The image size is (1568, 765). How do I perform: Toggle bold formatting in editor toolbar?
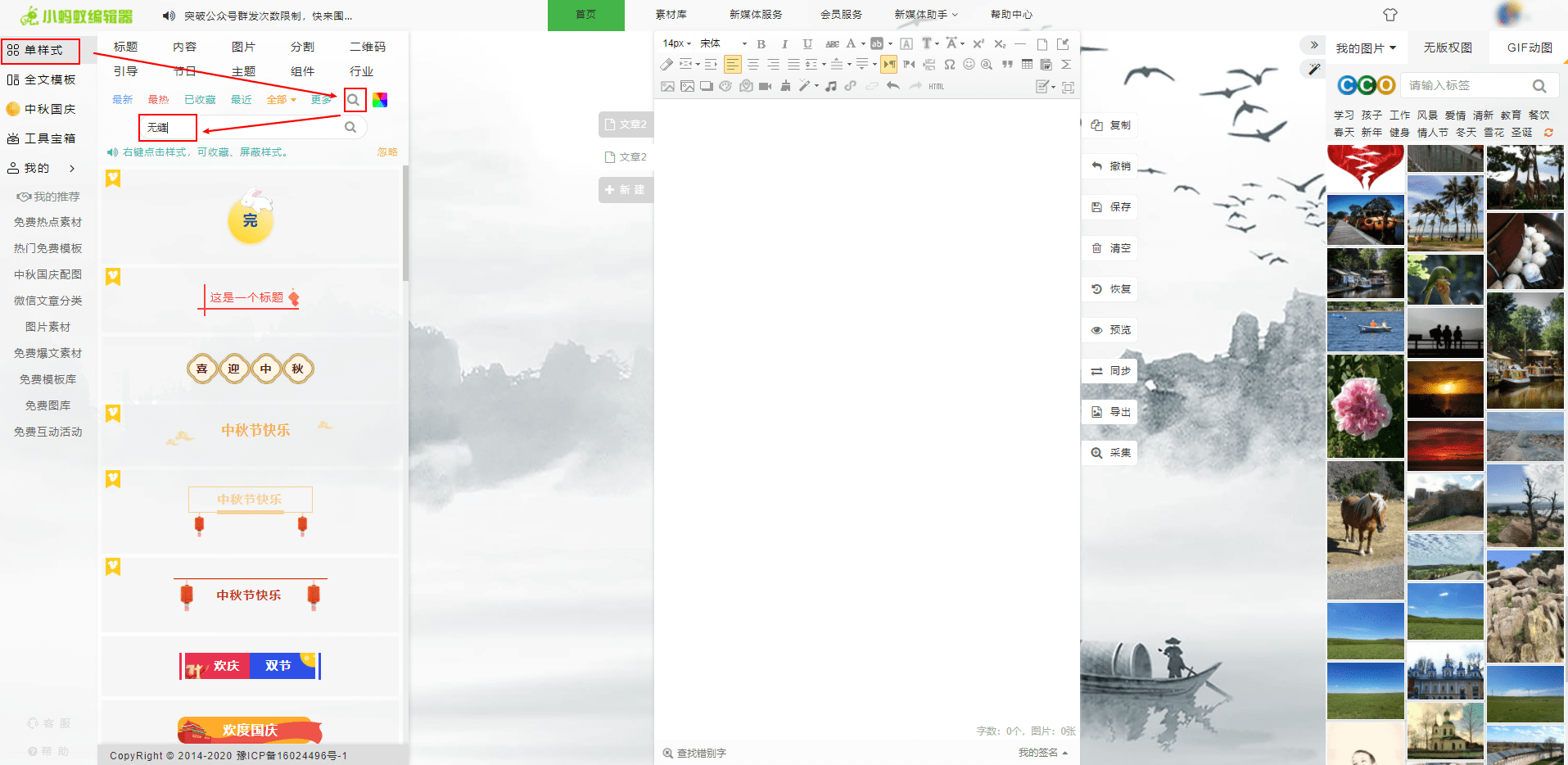tap(761, 44)
